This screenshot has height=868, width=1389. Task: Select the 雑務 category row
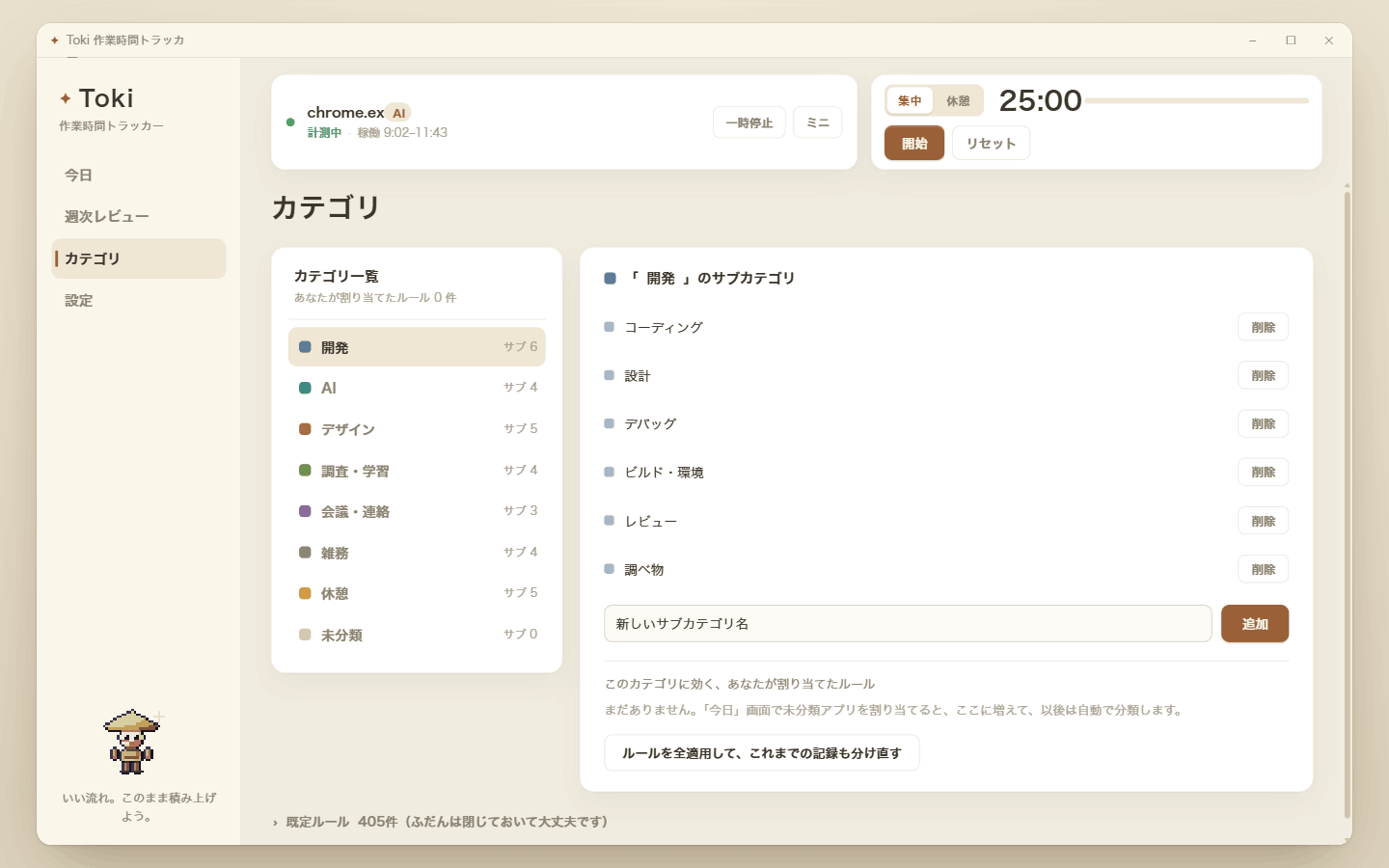(x=417, y=553)
